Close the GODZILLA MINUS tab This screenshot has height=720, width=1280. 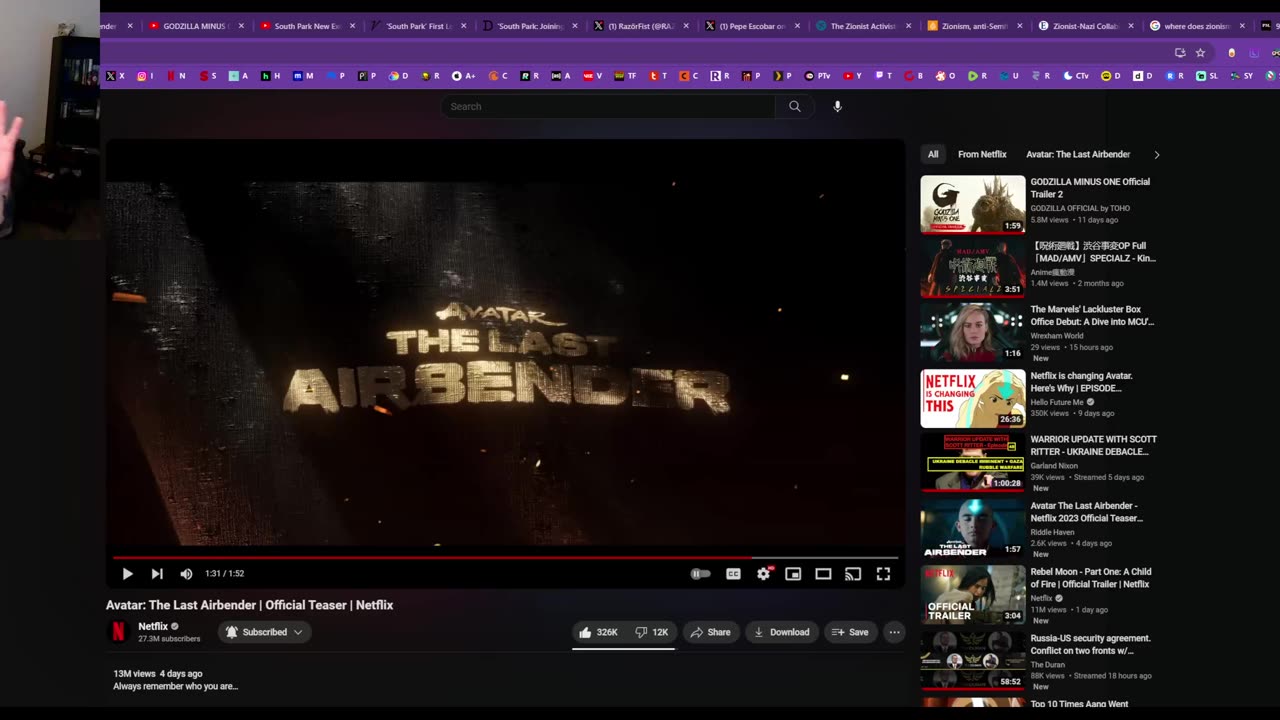(241, 26)
